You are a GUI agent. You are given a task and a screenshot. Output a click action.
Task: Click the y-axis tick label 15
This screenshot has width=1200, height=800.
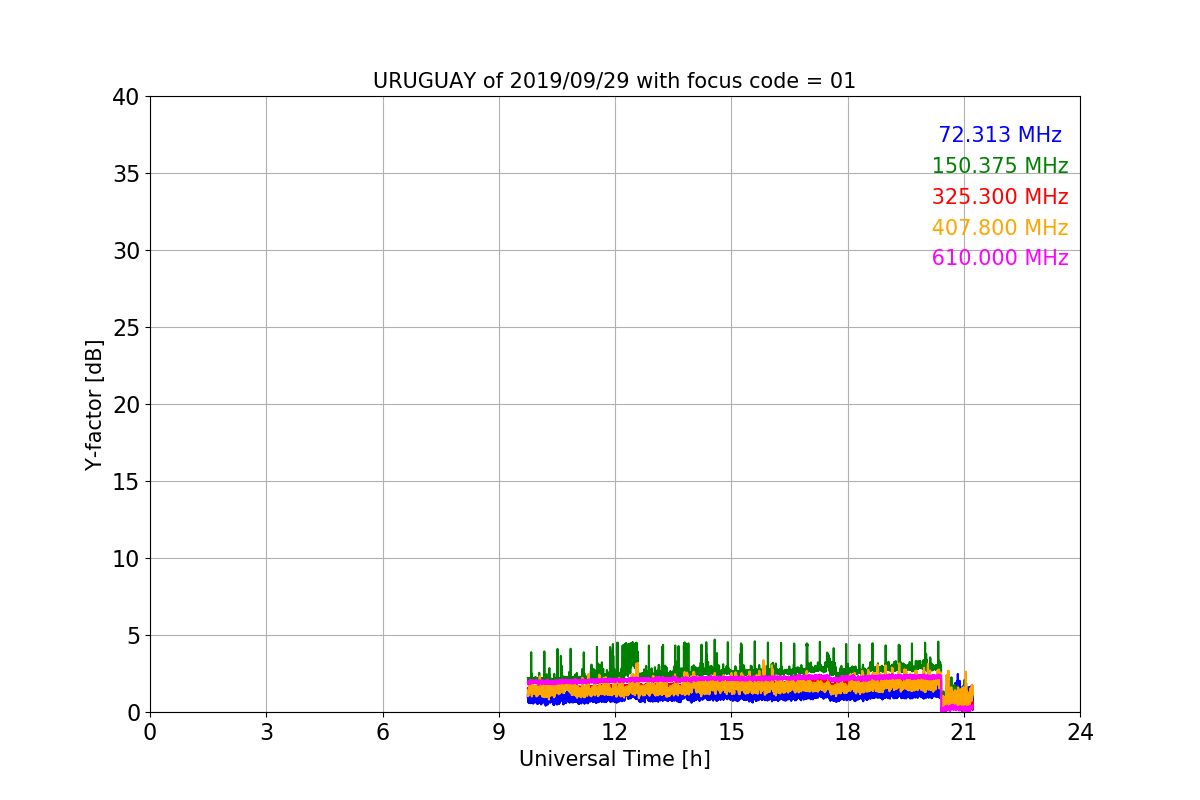(x=125, y=482)
